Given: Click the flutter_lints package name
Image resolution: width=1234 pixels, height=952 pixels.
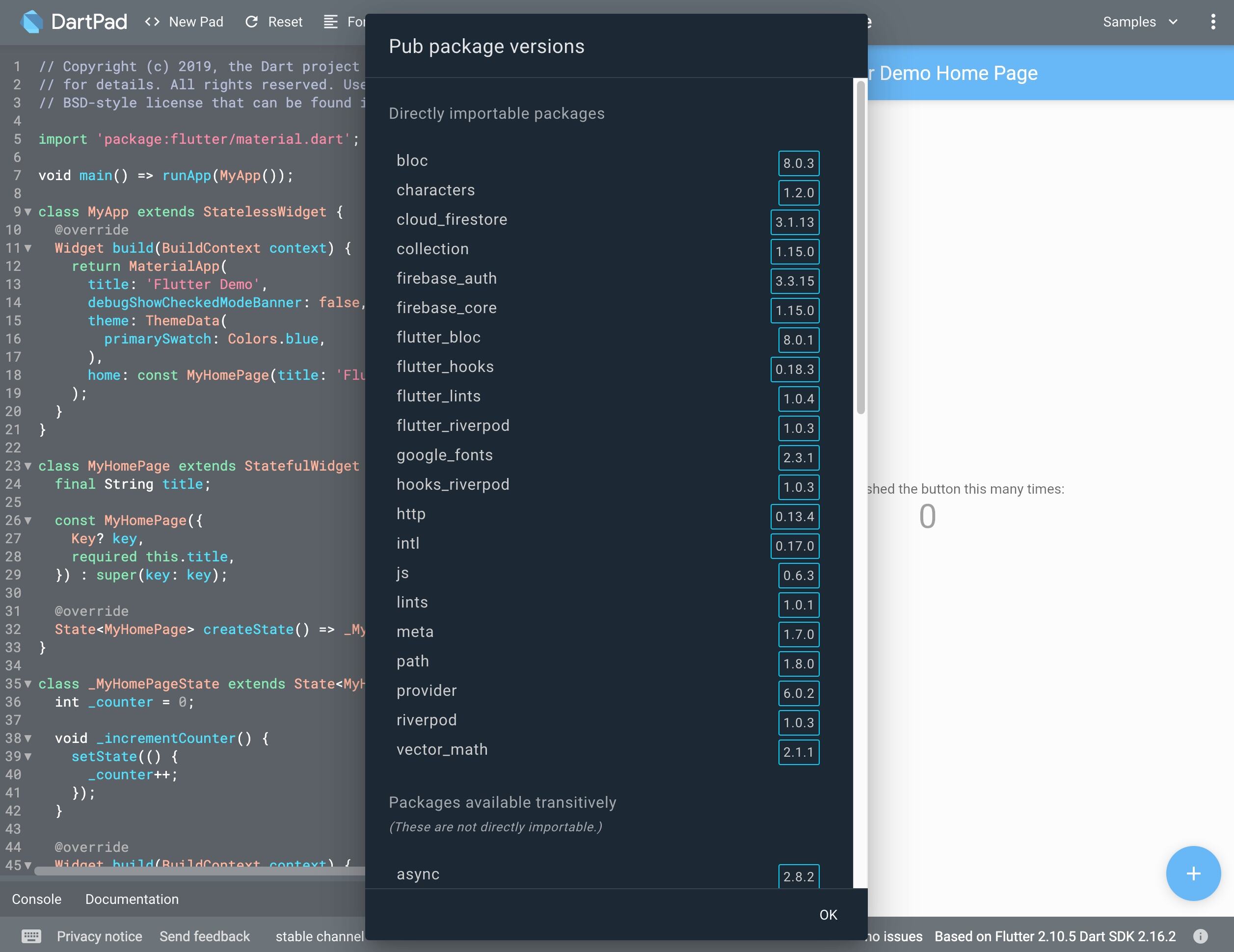Looking at the screenshot, I should pos(438,396).
